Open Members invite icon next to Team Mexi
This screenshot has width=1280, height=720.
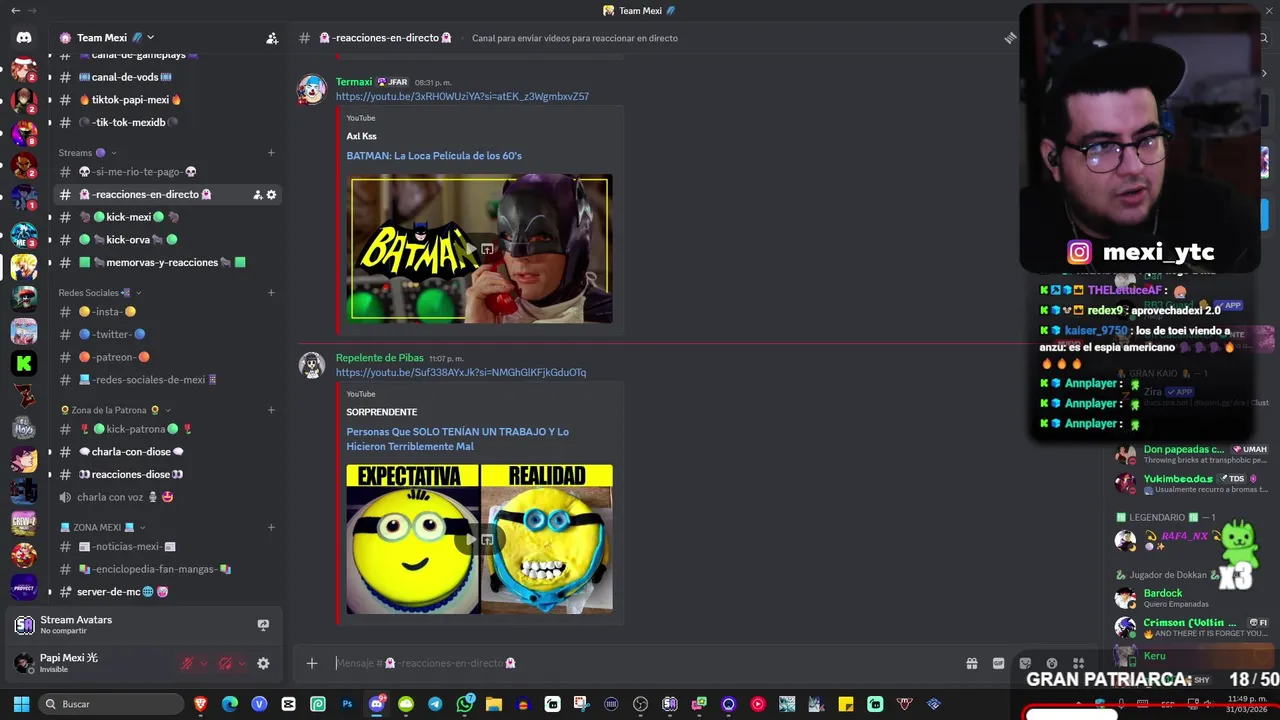[272, 38]
